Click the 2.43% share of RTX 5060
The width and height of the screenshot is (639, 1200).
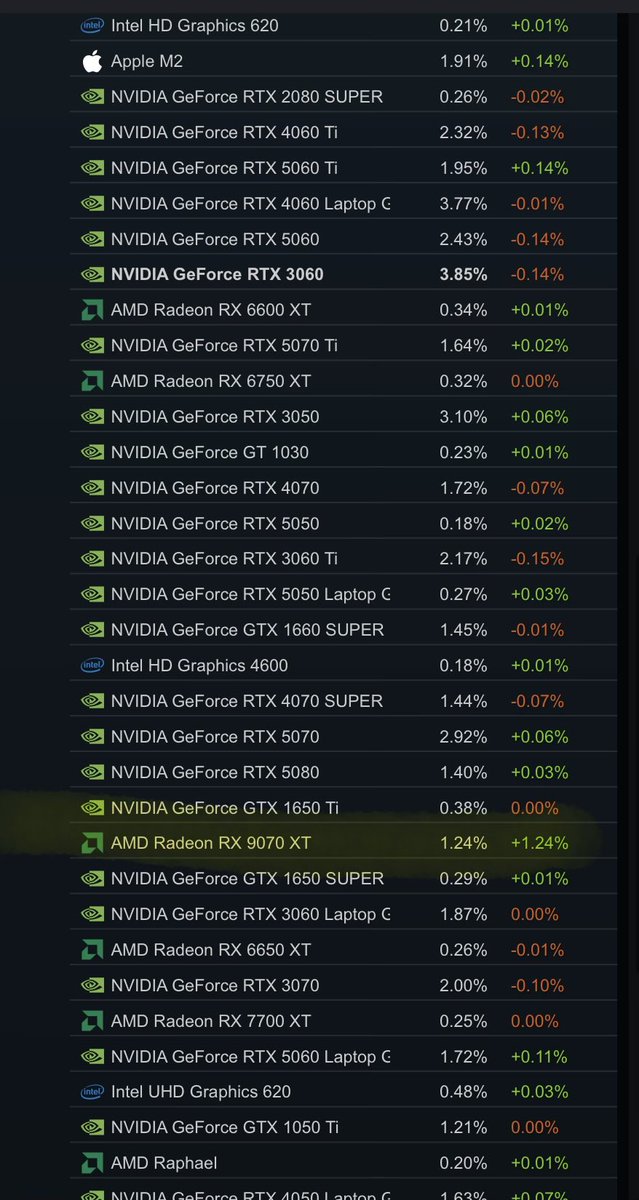(464, 240)
